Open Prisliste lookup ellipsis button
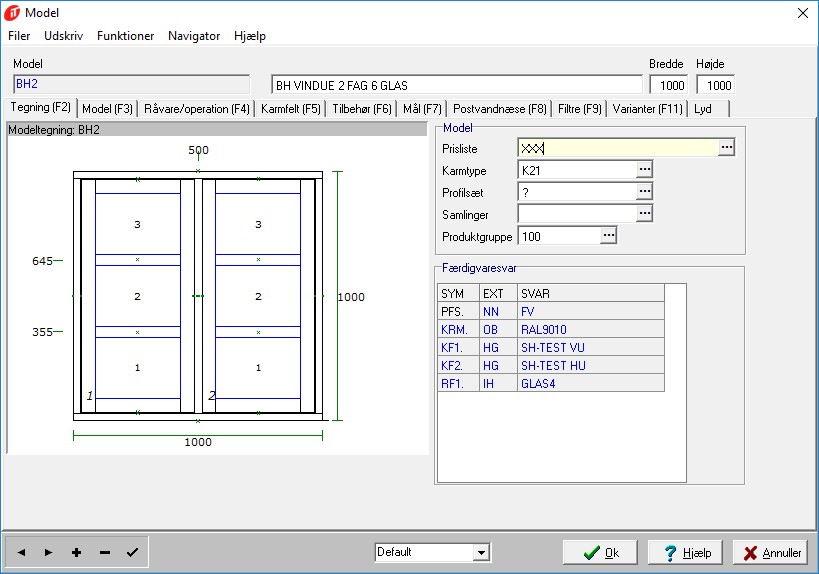This screenshot has height=574, width=819. click(727, 148)
